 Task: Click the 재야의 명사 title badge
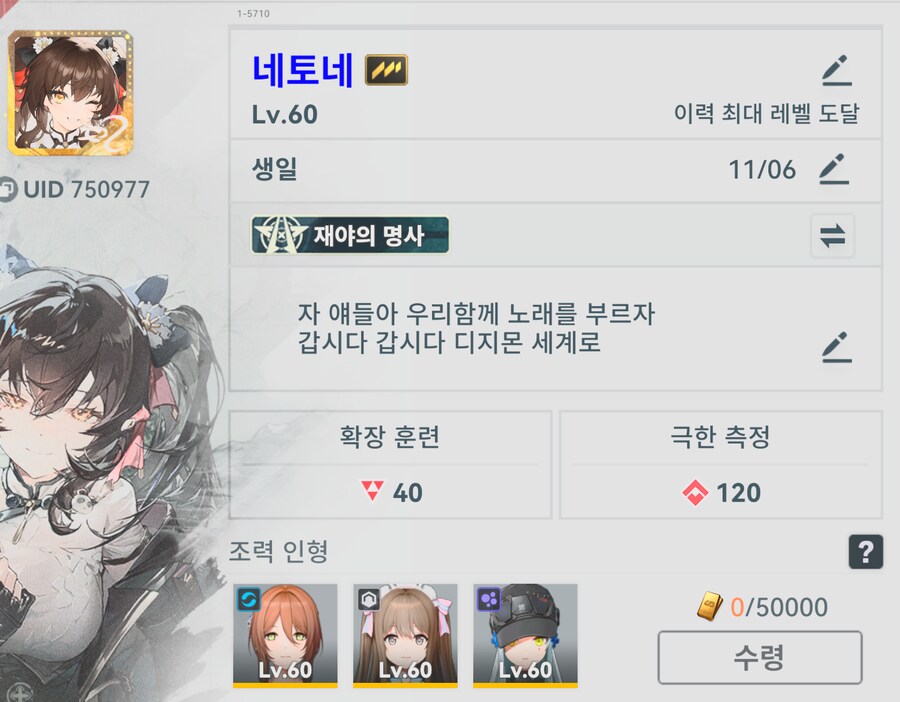[350, 235]
